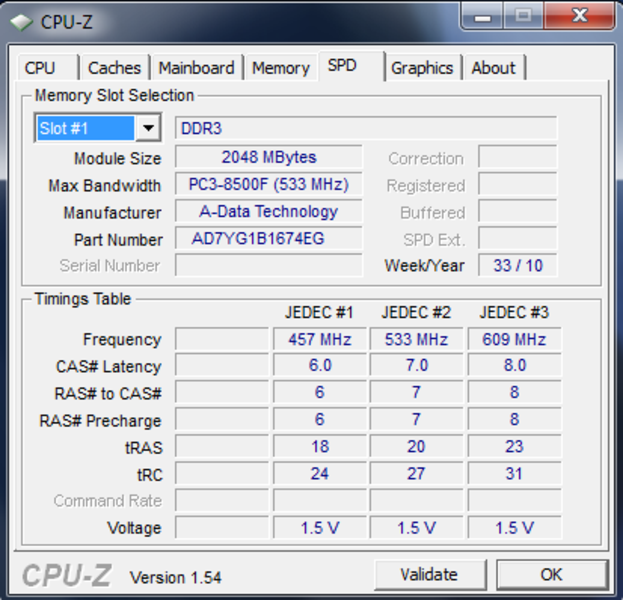Click the 609 MHz frequency cell
The height and width of the screenshot is (600, 623).
click(x=515, y=339)
